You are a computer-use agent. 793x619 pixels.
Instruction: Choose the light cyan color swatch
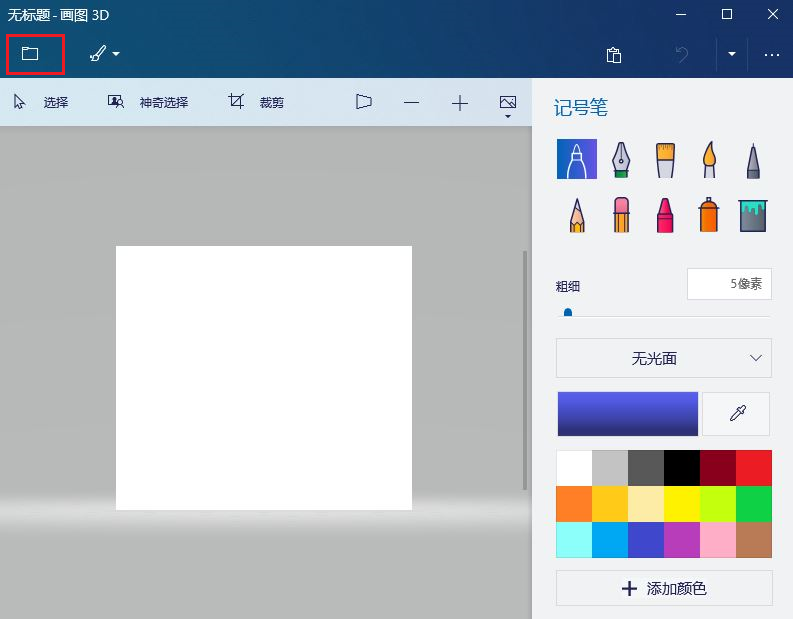pos(574,540)
